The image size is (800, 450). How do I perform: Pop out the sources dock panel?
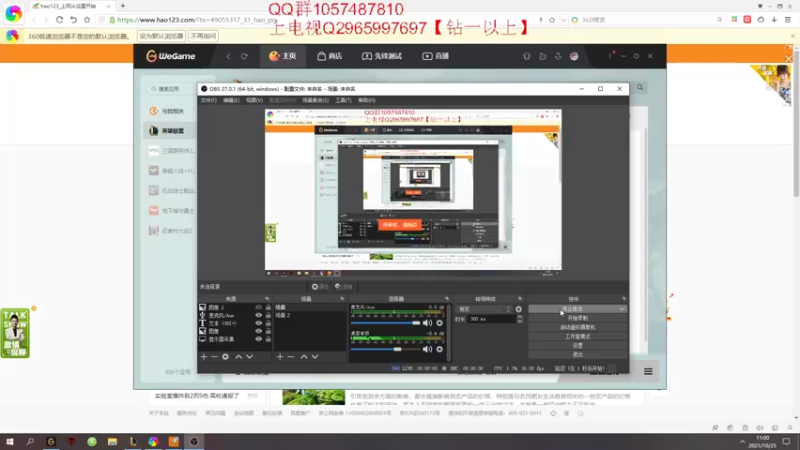point(267,298)
